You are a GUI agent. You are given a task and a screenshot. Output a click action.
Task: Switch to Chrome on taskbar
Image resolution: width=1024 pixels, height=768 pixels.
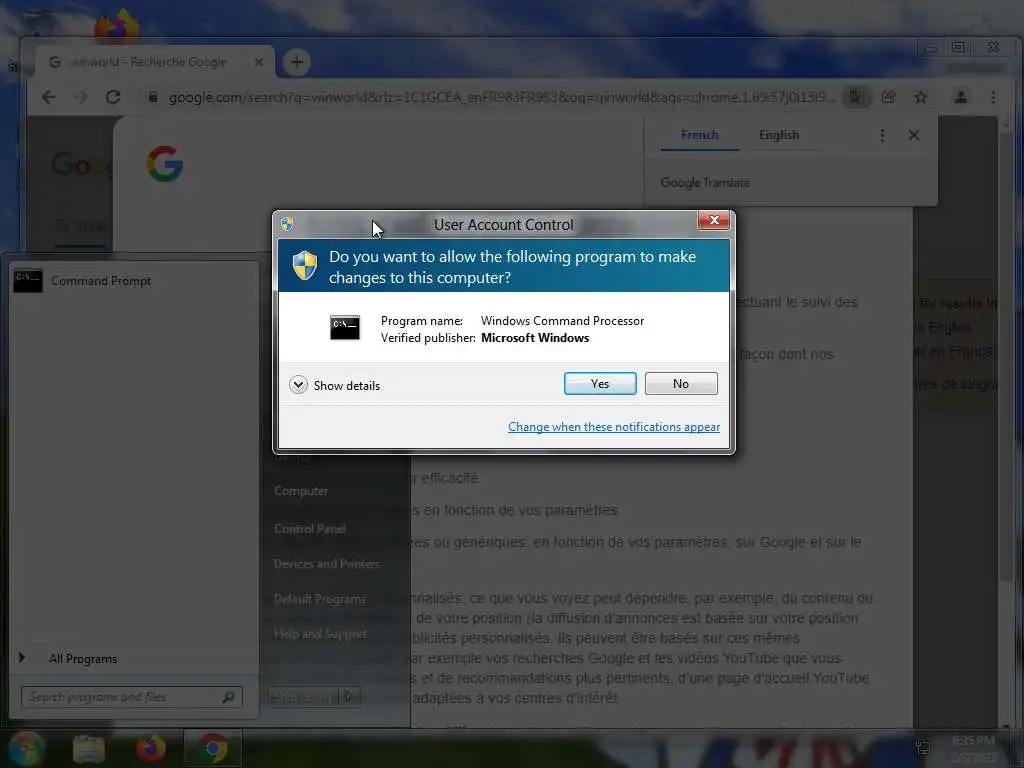(x=212, y=748)
